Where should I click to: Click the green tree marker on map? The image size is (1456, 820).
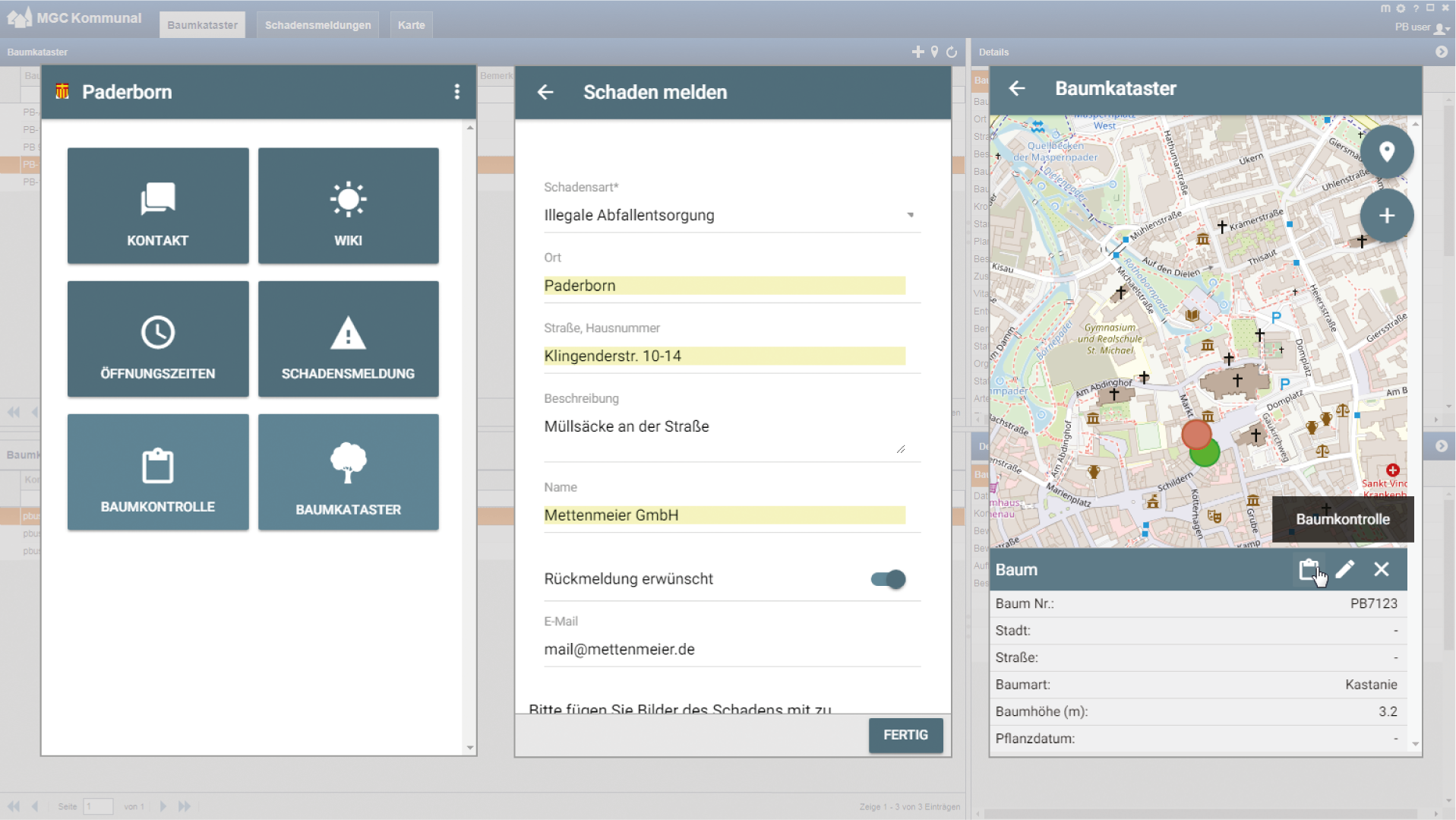click(x=1207, y=454)
